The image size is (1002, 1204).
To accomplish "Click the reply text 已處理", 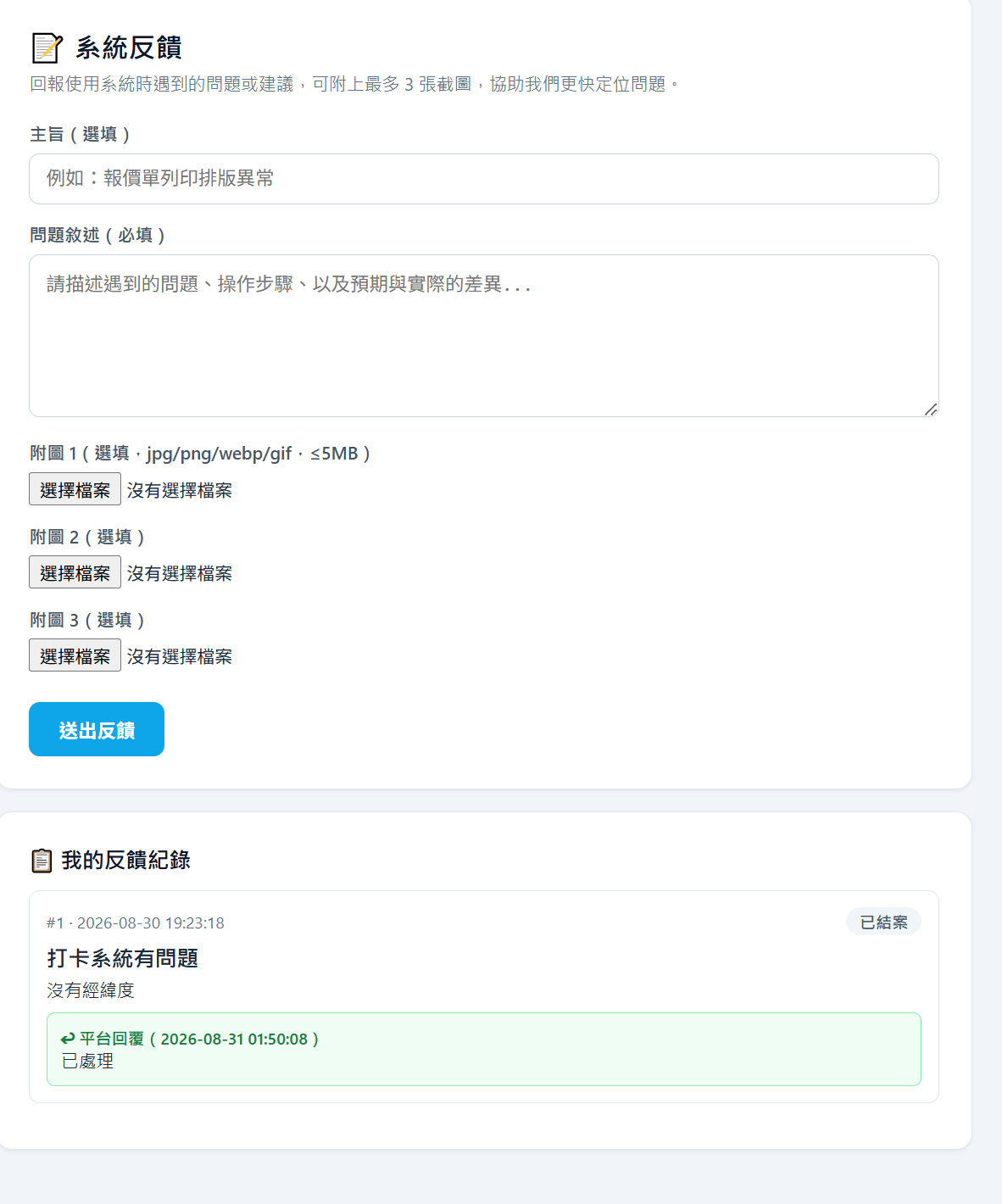I will point(87,1062).
